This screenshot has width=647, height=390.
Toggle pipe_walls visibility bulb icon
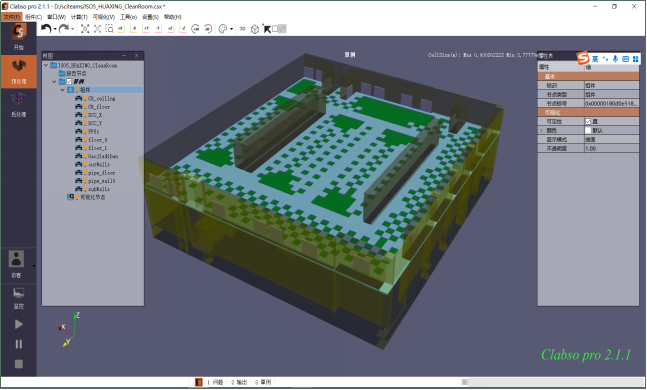click(x=86, y=181)
